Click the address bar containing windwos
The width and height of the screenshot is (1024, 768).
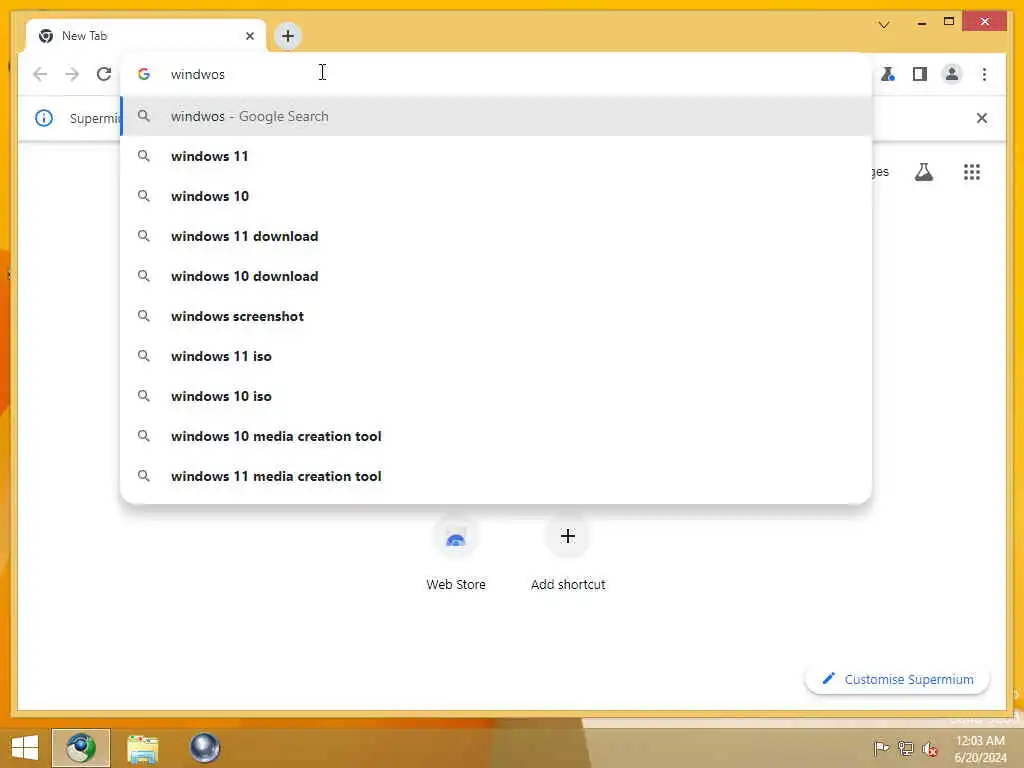[496, 74]
